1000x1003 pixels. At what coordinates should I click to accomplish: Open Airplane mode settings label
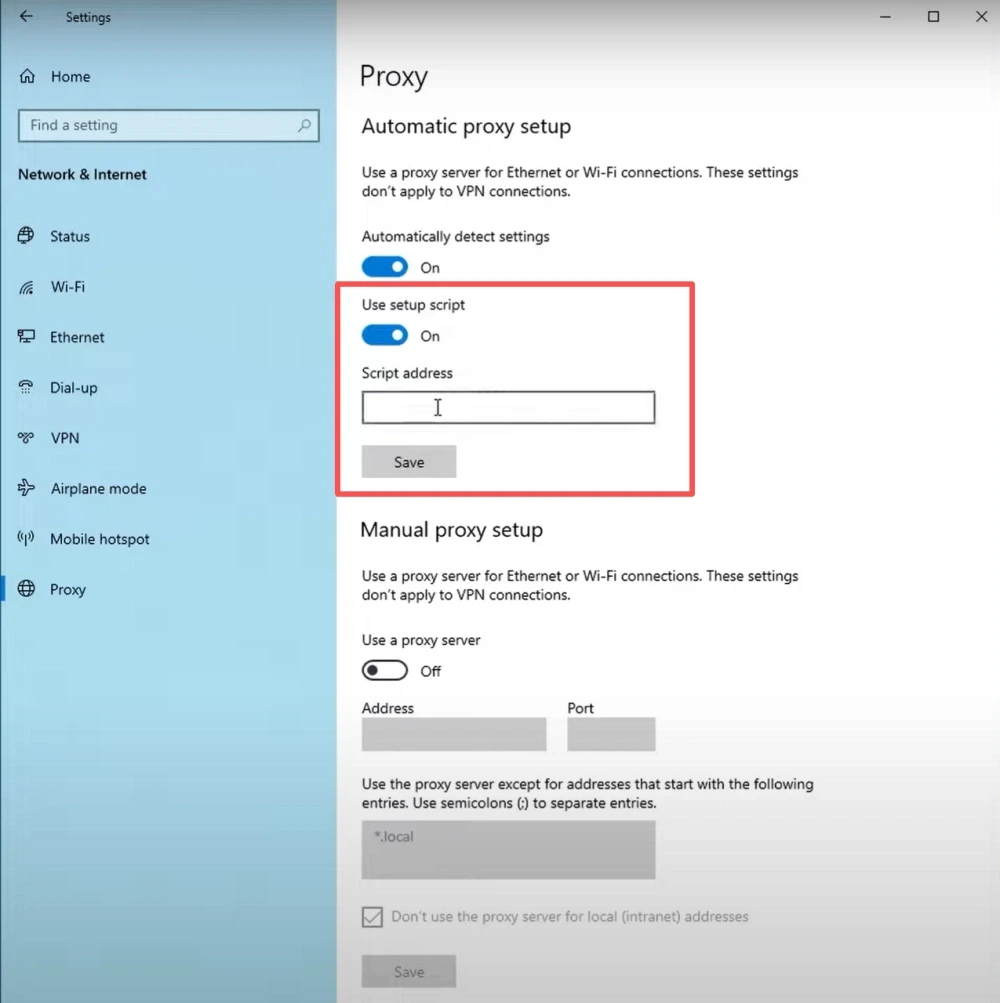pos(99,489)
